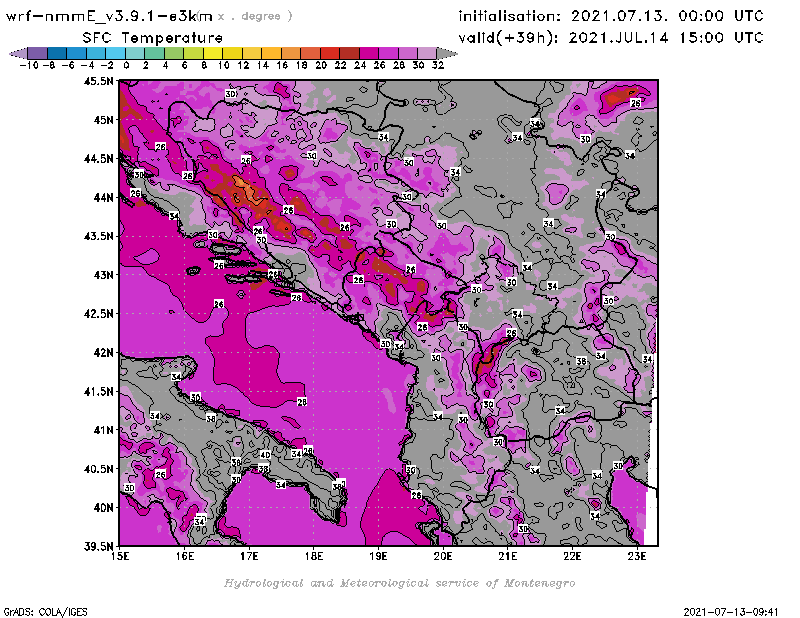Click the initialisation time '2021.07.13. 00:00 UTC'
Image resolution: width=800 pixels, height=618 pixels.
coord(667,16)
